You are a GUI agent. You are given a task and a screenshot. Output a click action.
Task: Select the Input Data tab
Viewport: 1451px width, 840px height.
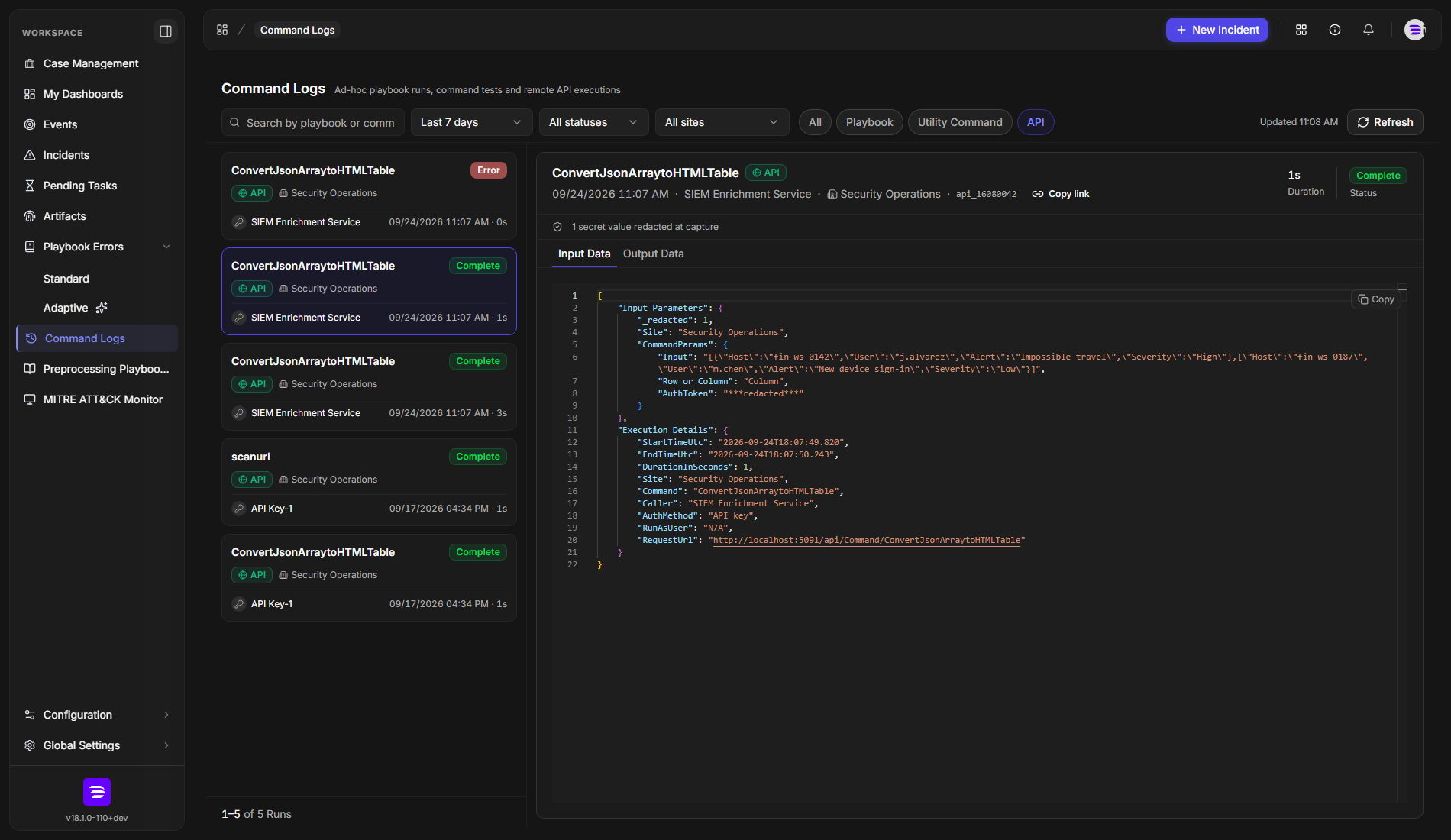[x=584, y=254]
